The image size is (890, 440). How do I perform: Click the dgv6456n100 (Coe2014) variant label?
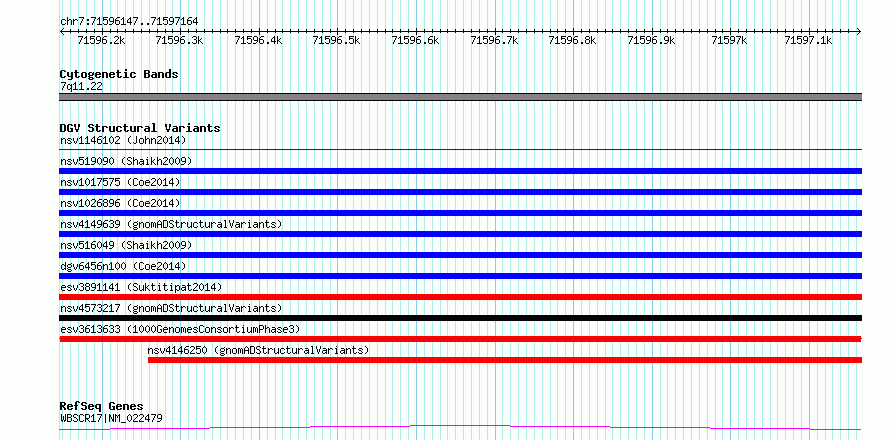coord(123,266)
